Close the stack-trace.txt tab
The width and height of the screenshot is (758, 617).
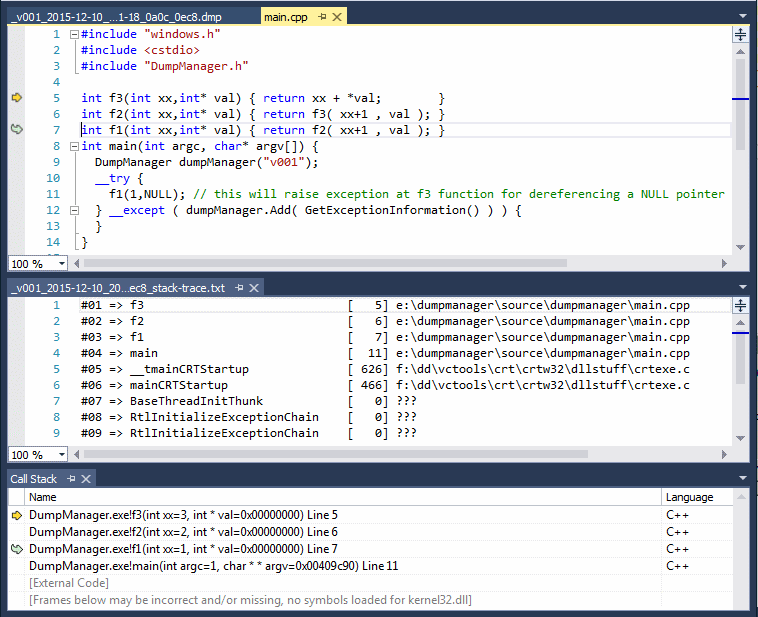click(255, 288)
